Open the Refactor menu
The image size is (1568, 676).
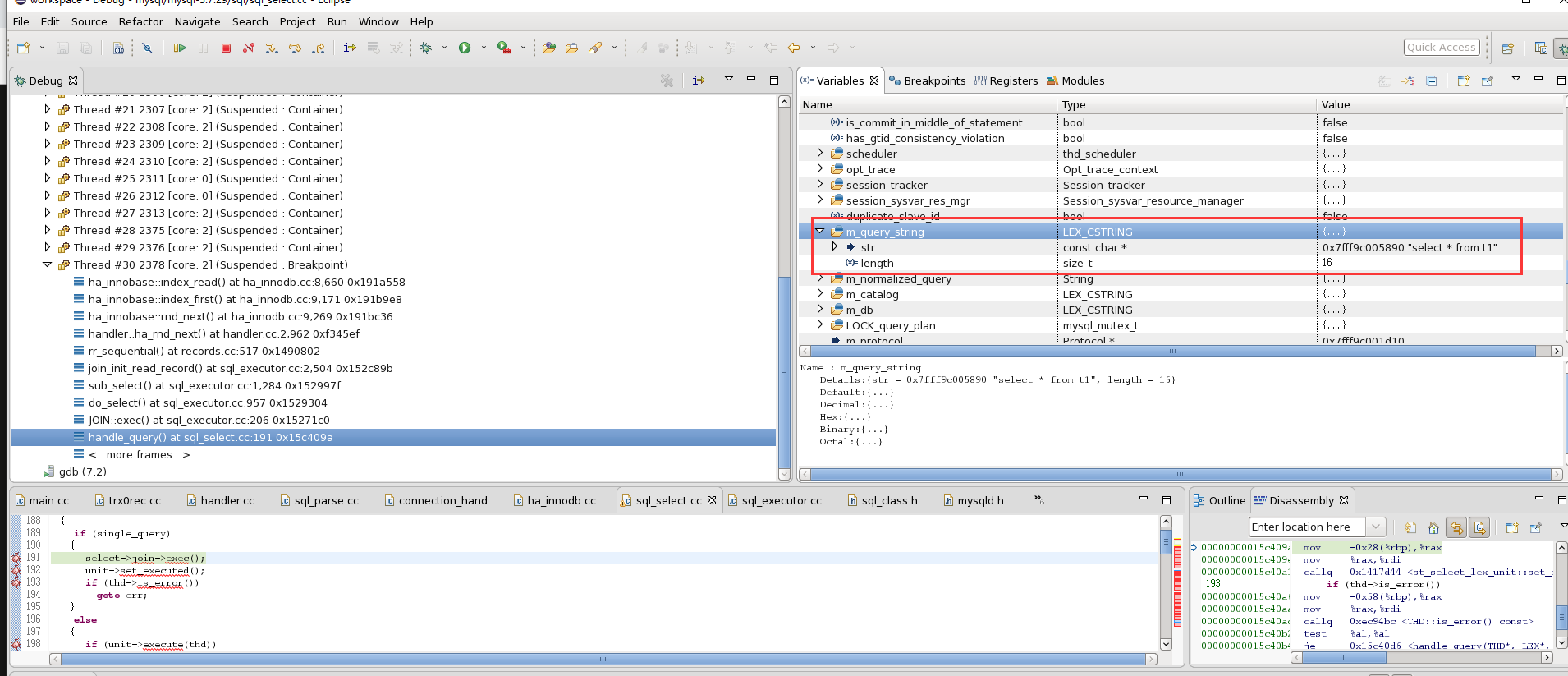[140, 21]
